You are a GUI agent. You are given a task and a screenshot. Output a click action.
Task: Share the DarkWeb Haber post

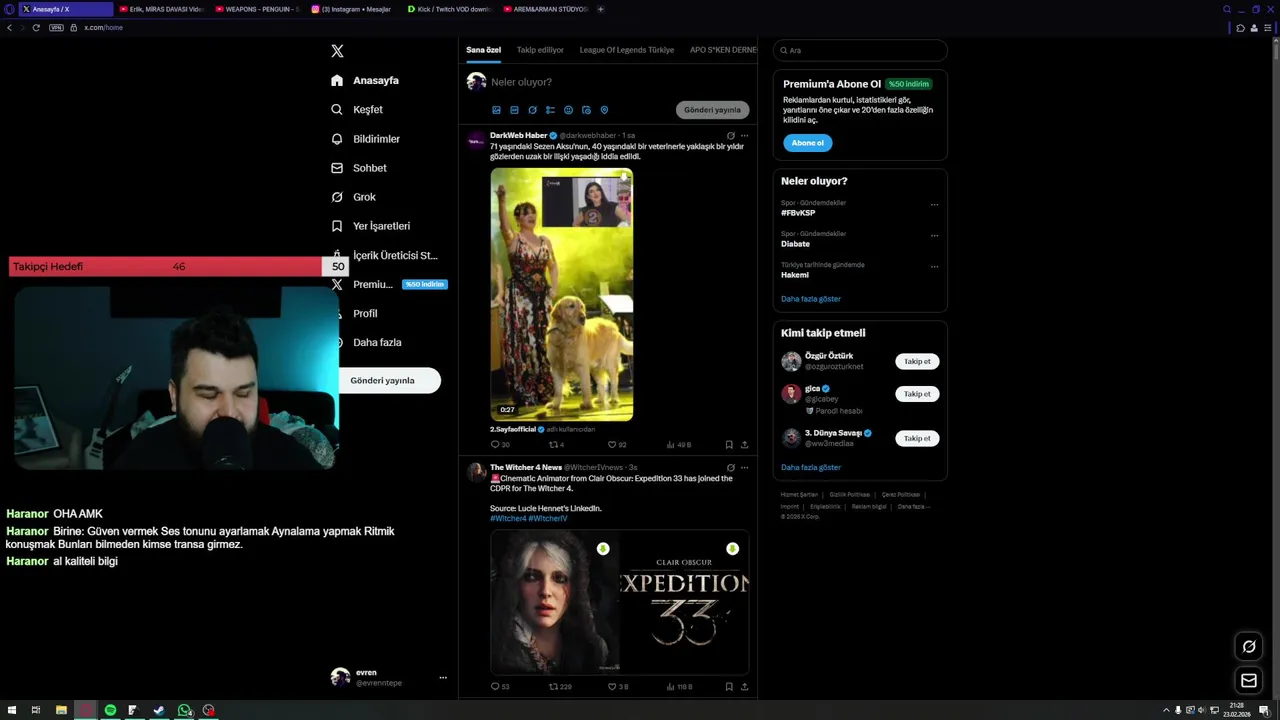[x=744, y=444]
